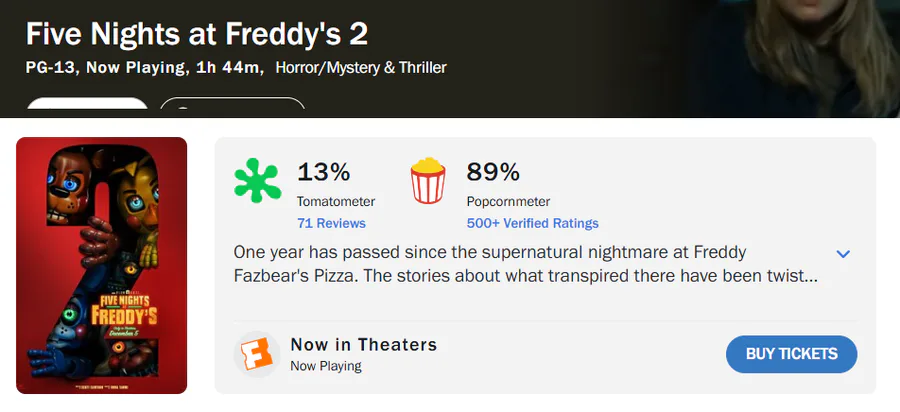Click the popcorn bucket Popcornmeter icon
This screenshot has width=900, height=412.
[x=427, y=181]
